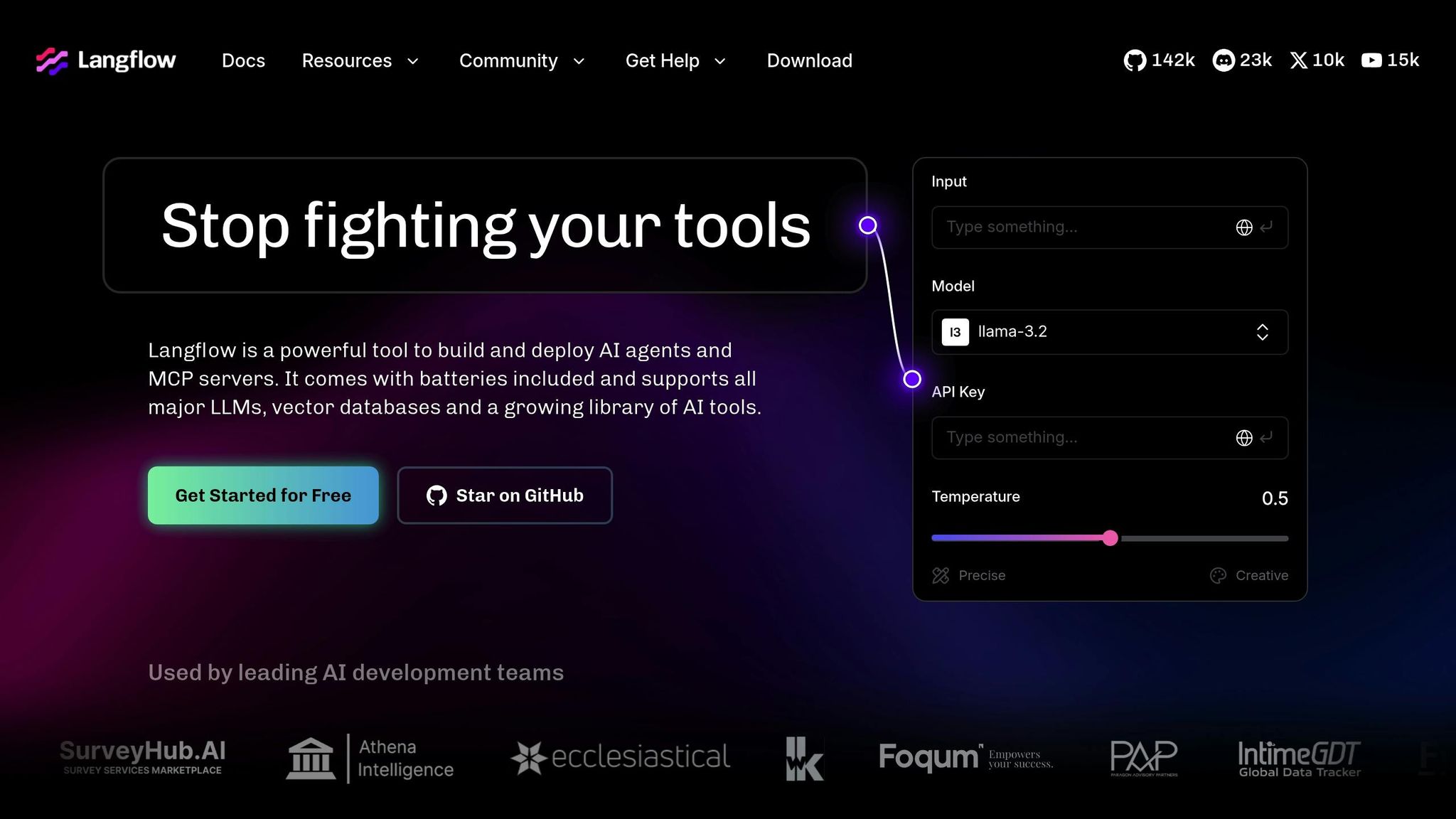Viewport: 1456px width, 819px height.
Task: Click the Temperature slider handle
Action: point(1110,538)
